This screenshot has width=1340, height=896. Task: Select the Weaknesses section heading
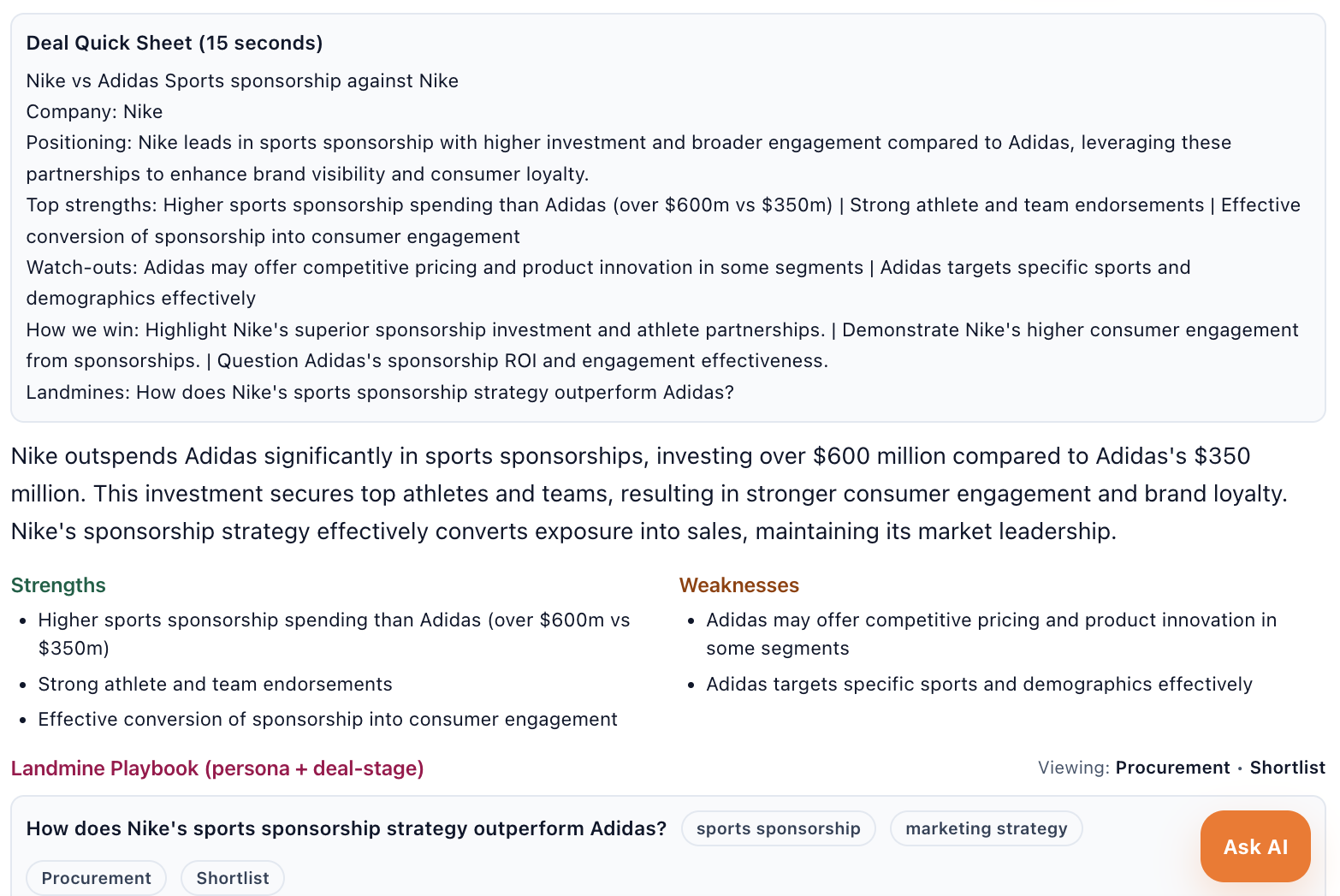click(x=738, y=584)
